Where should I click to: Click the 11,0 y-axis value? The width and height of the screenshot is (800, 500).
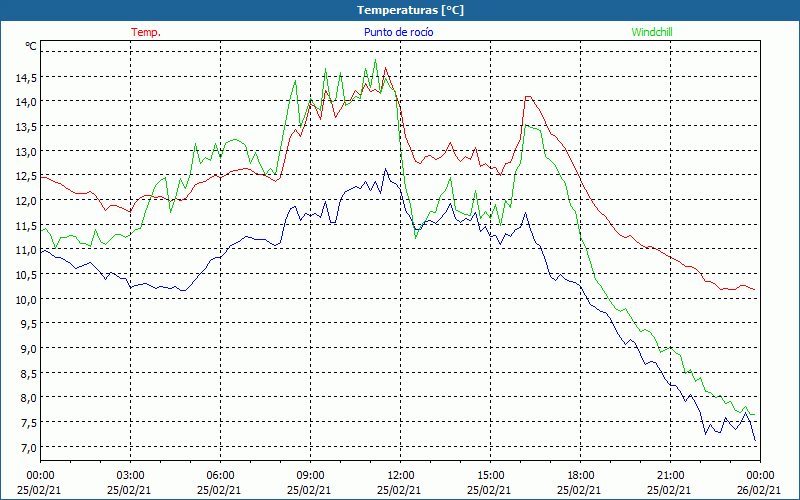pos(26,250)
